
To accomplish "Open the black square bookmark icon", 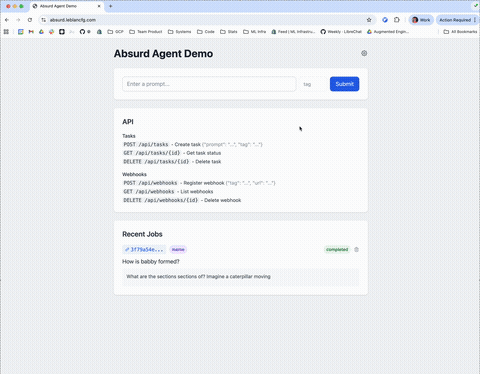I will point(62,32).
